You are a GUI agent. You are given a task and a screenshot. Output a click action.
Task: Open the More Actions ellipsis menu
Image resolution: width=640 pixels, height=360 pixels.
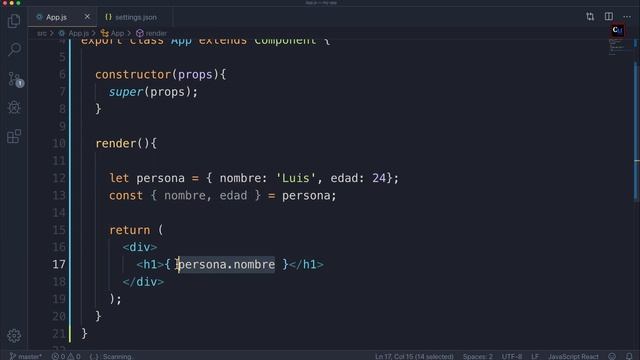tap(627, 17)
